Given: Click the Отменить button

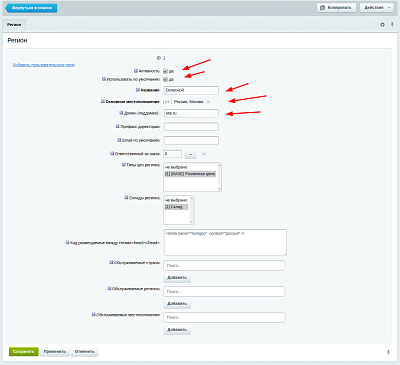Looking at the screenshot, I should 85,351.
